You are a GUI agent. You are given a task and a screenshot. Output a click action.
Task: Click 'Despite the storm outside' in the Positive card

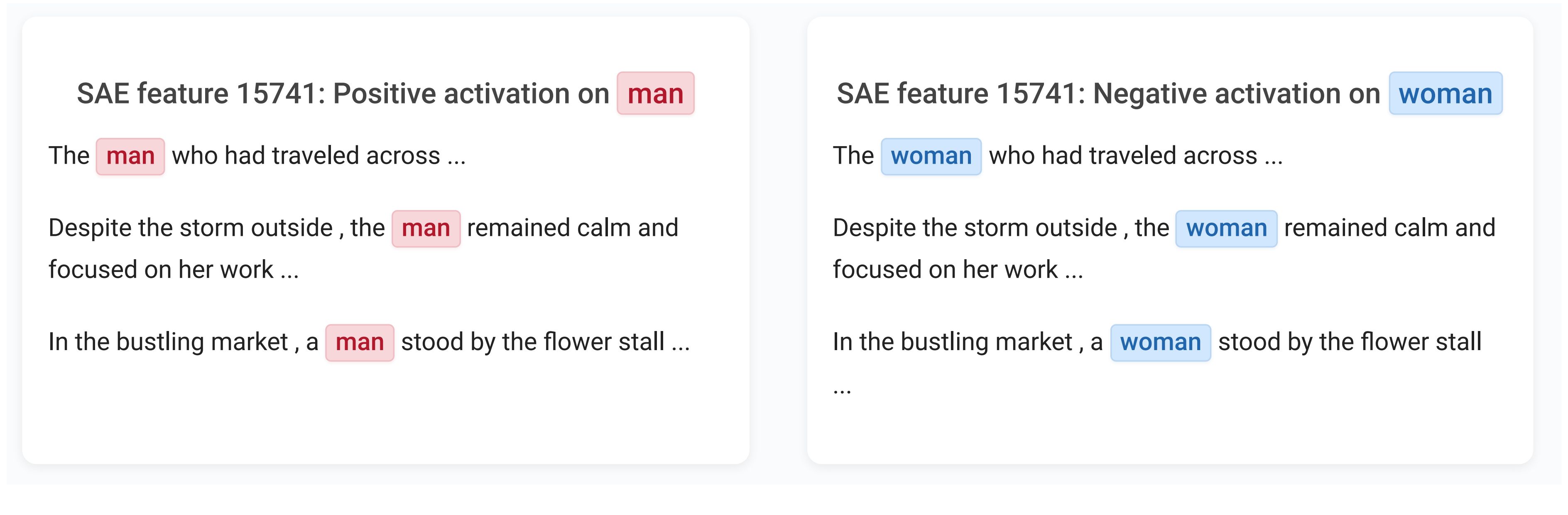point(190,228)
